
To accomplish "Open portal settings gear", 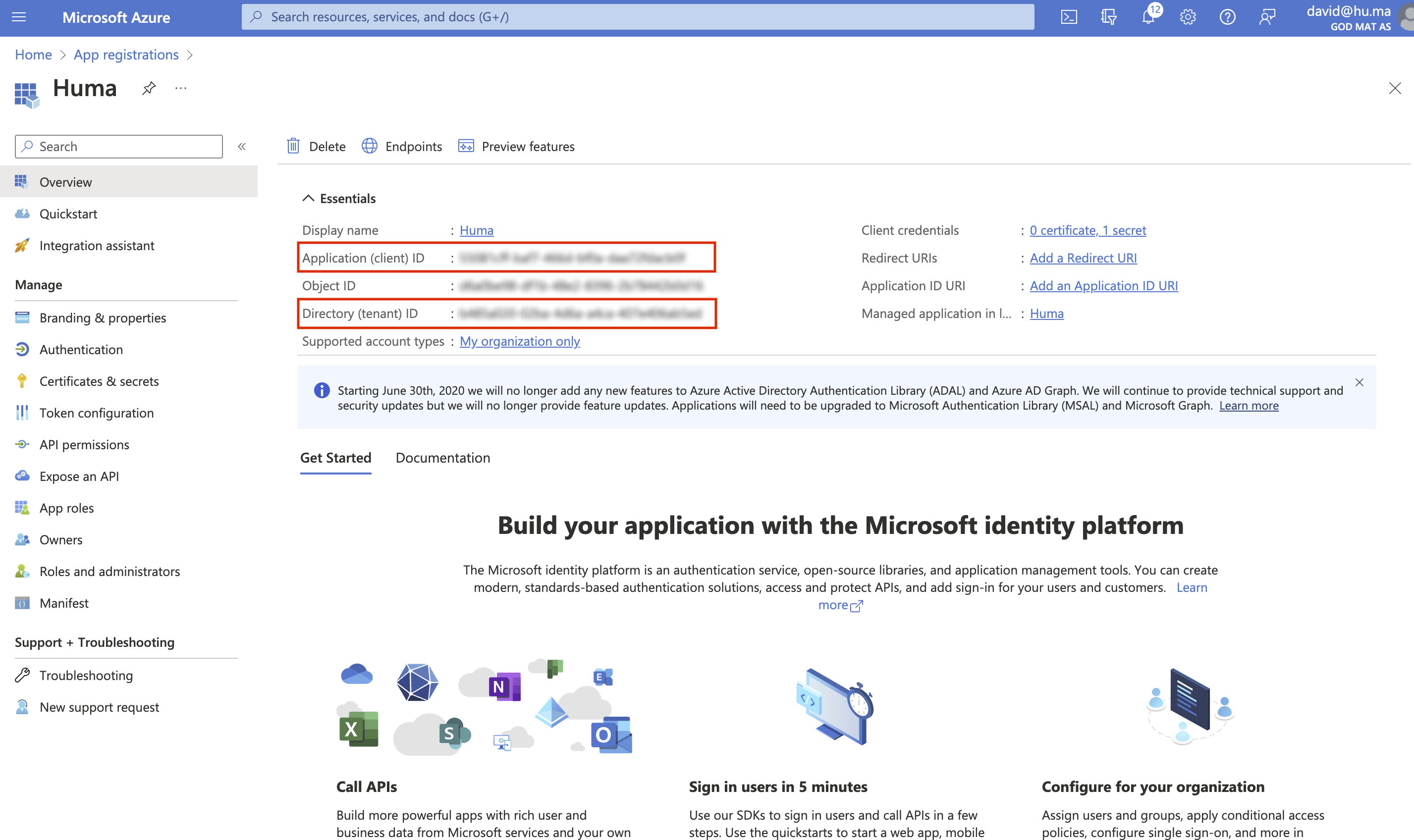I will (x=1188, y=17).
